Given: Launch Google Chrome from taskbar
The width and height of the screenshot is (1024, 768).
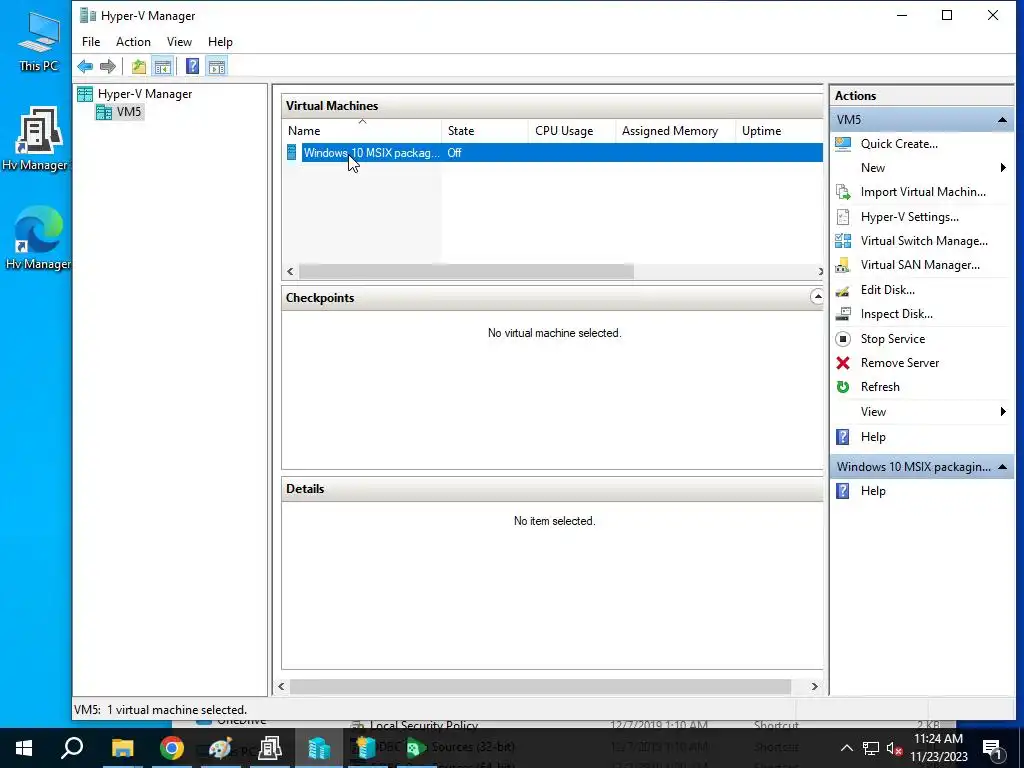Looking at the screenshot, I should [x=172, y=748].
